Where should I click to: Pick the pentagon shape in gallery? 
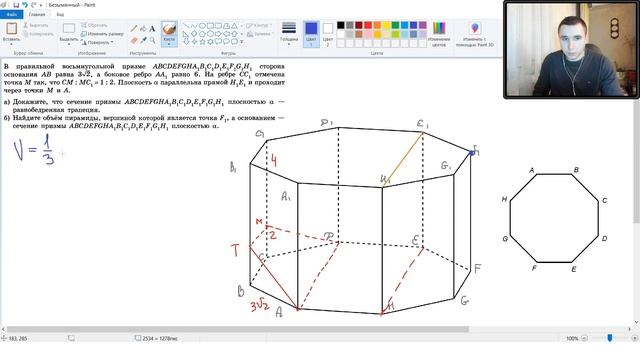pyautogui.click(x=202, y=33)
